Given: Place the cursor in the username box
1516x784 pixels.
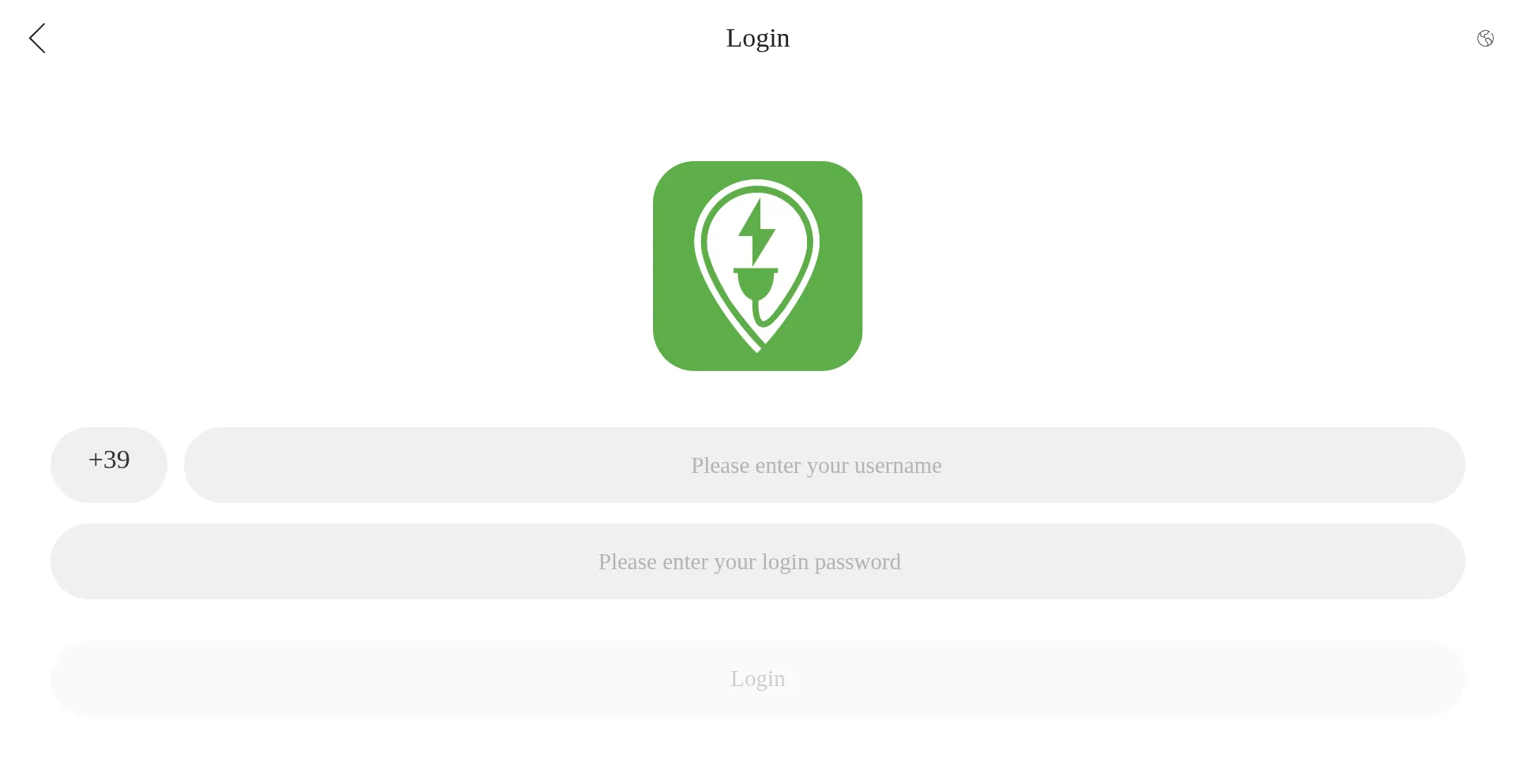Looking at the screenshot, I should click(x=824, y=465).
